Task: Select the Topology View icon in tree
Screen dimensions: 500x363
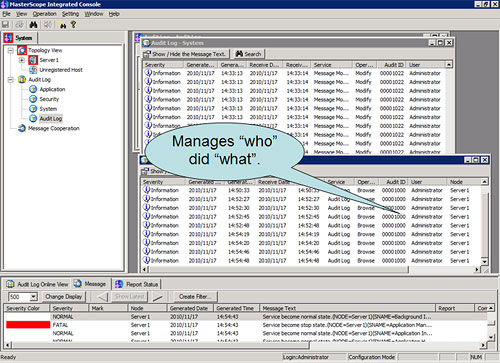Action: click(22, 50)
